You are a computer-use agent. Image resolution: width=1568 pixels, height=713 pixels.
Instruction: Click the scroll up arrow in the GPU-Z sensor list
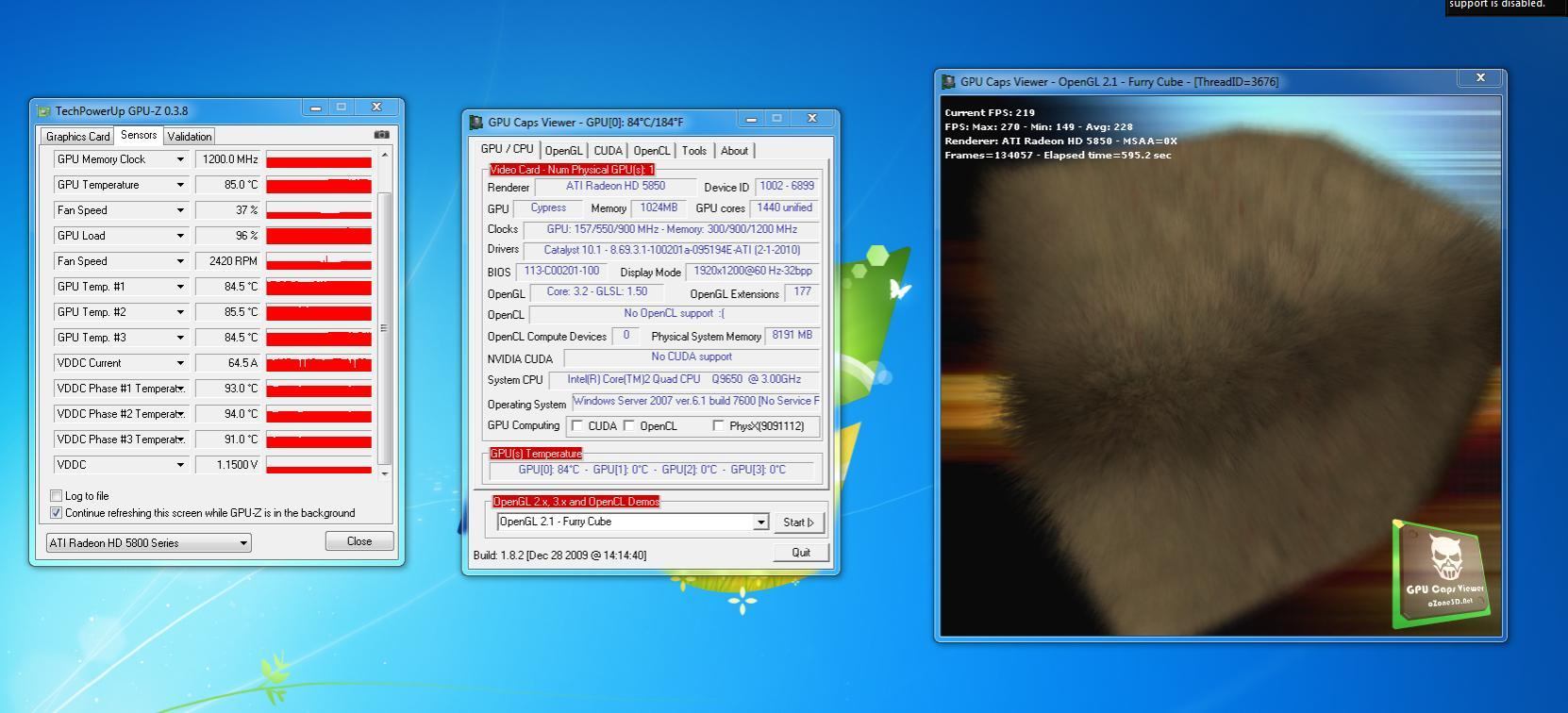tap(384, 154)
